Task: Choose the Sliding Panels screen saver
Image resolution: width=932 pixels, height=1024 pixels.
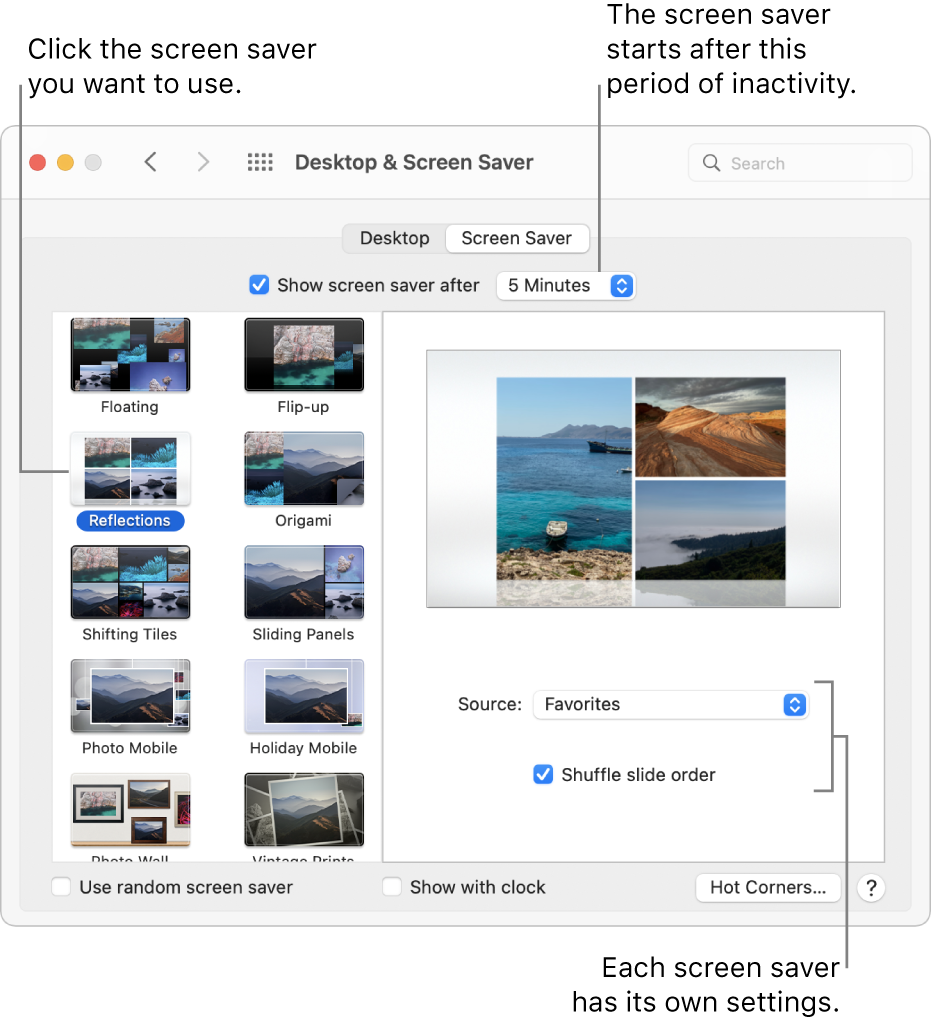Action: 304,583
